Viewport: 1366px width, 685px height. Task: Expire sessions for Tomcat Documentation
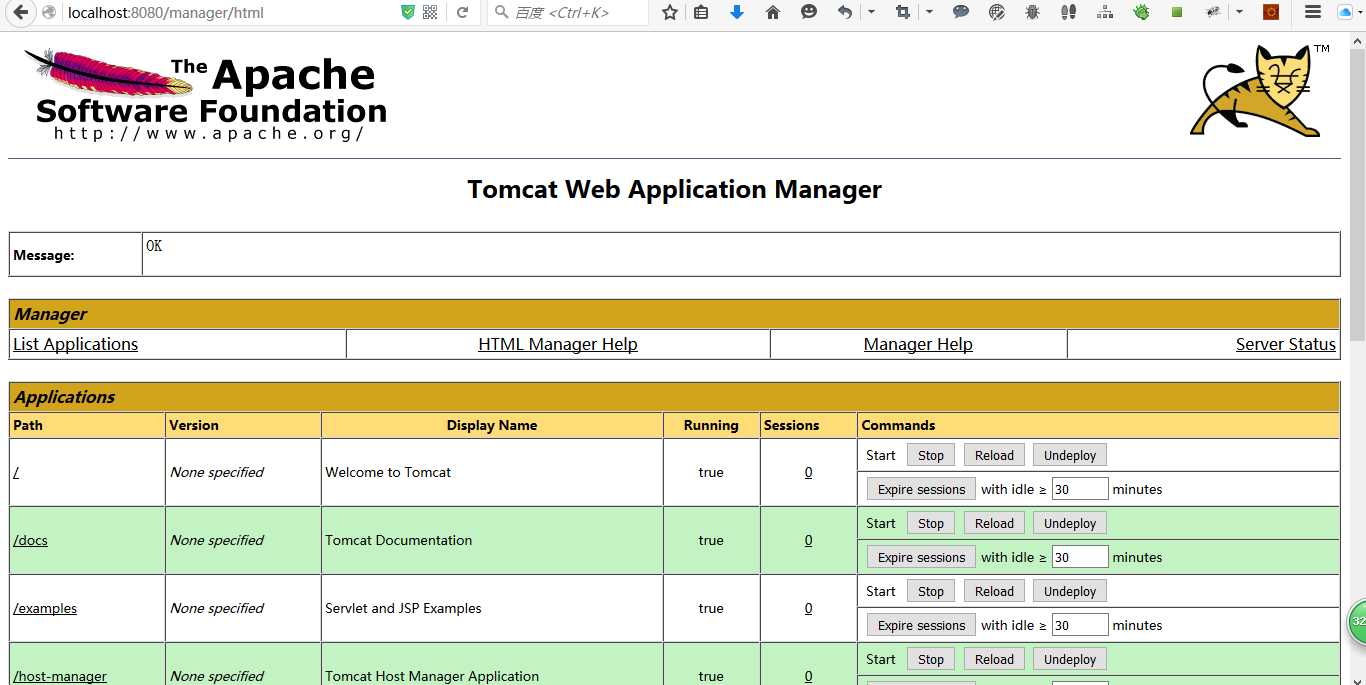point(921,557)
